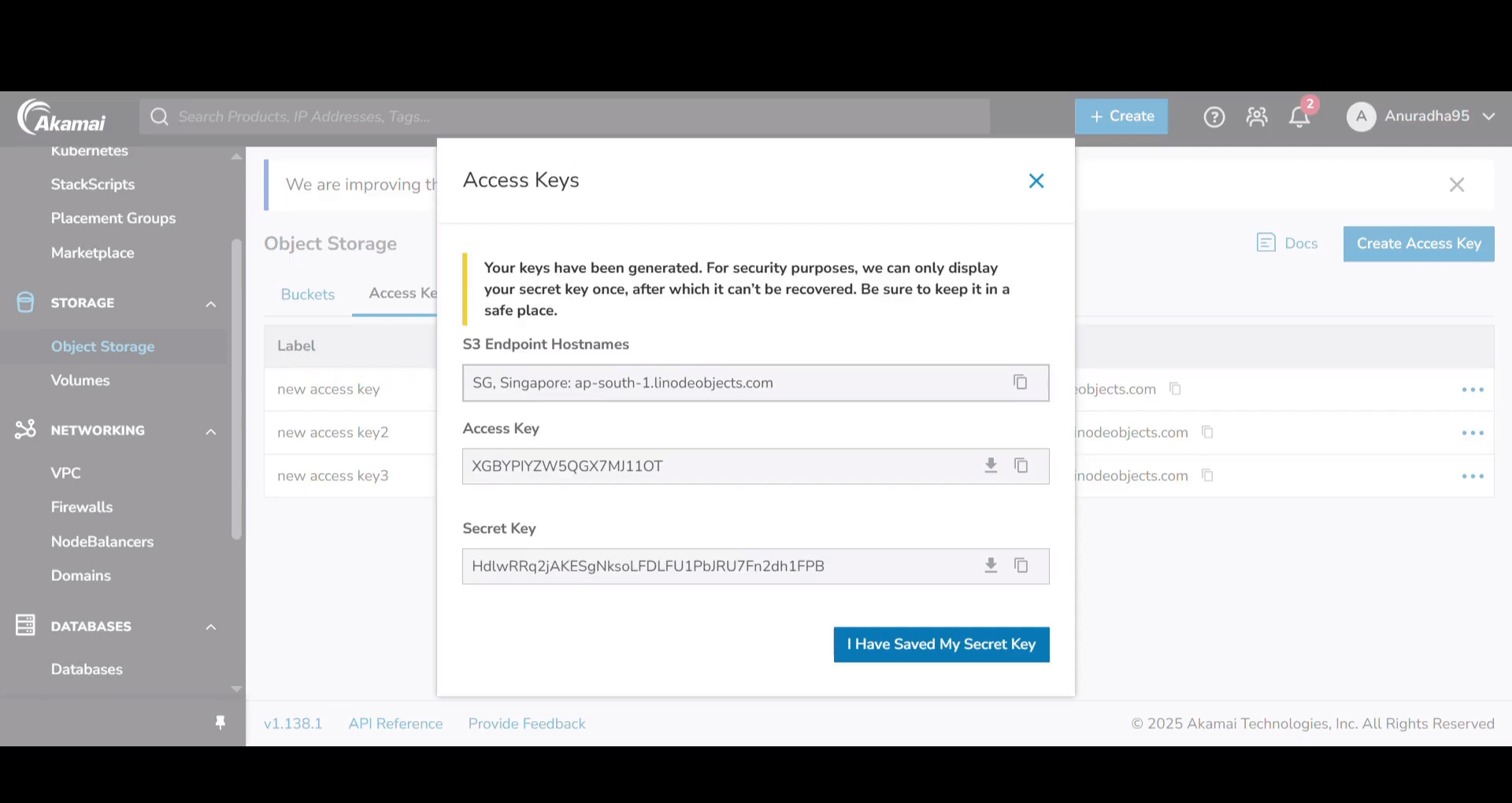Dismiss the improvement notice banner
1512x803 pixels.
click(1457, 185)
